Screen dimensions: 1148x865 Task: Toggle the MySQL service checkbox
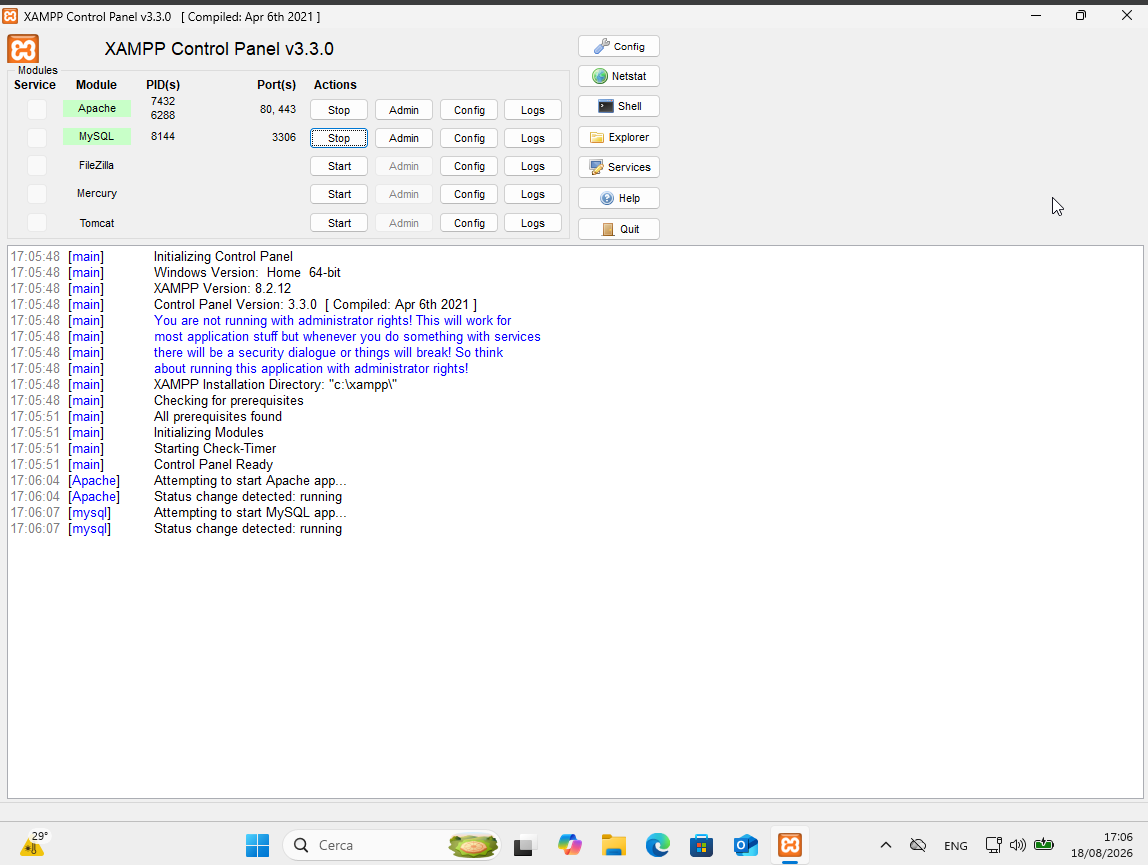(x=37, y=137)
